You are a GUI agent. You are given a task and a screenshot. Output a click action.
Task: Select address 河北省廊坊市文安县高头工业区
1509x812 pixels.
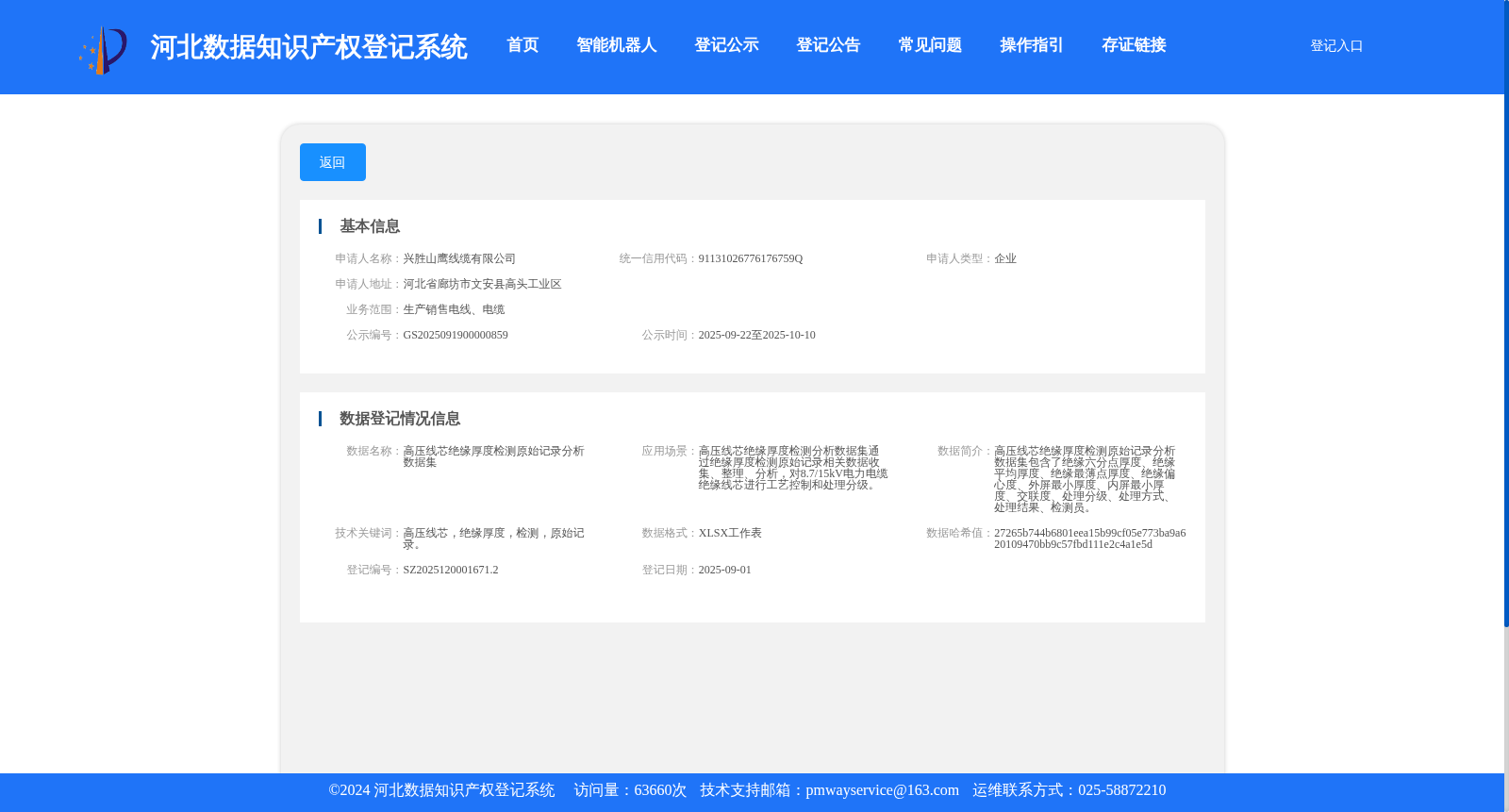[x=482, y=284]
